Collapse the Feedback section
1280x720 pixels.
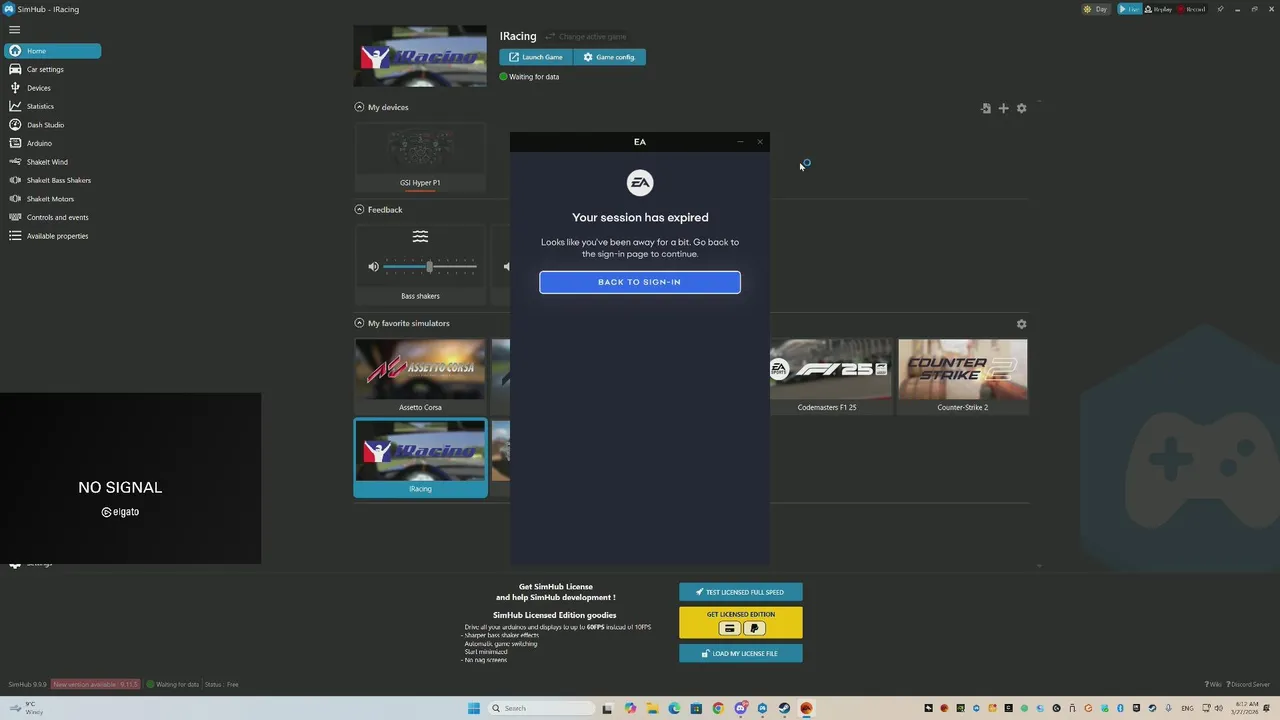tap(359, 210)
